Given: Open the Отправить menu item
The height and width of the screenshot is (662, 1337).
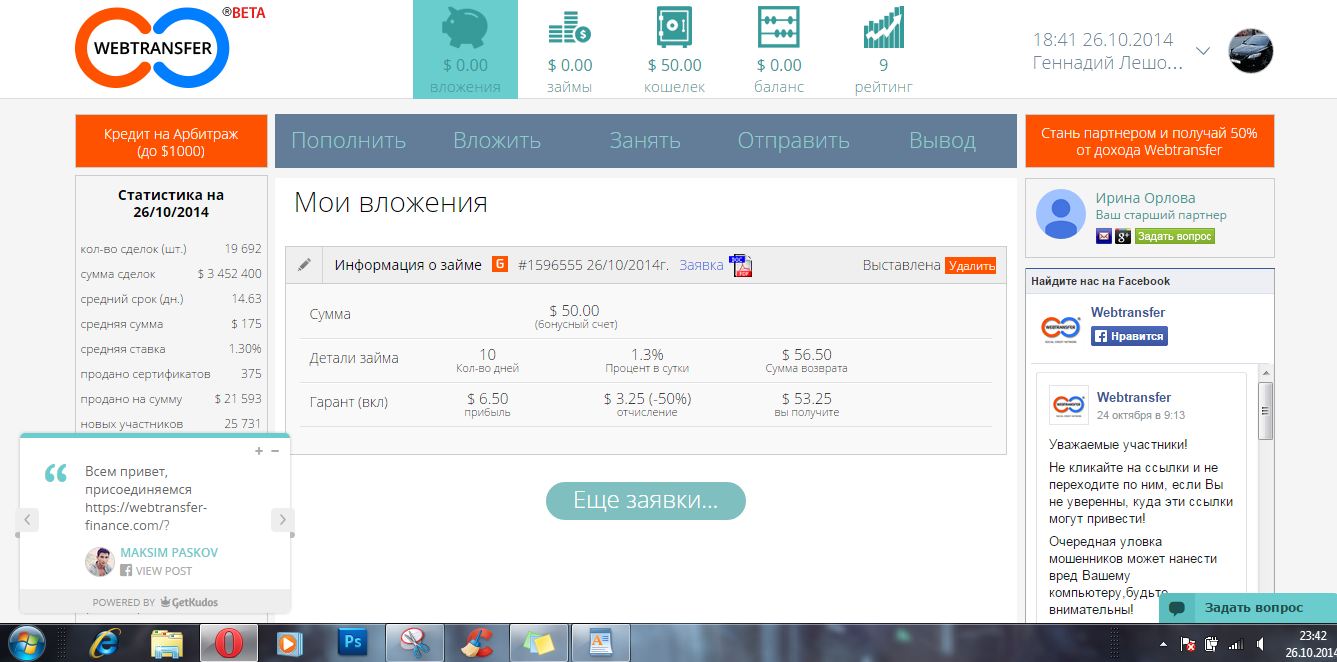Looking at the screenshot, I should [794, 141].
